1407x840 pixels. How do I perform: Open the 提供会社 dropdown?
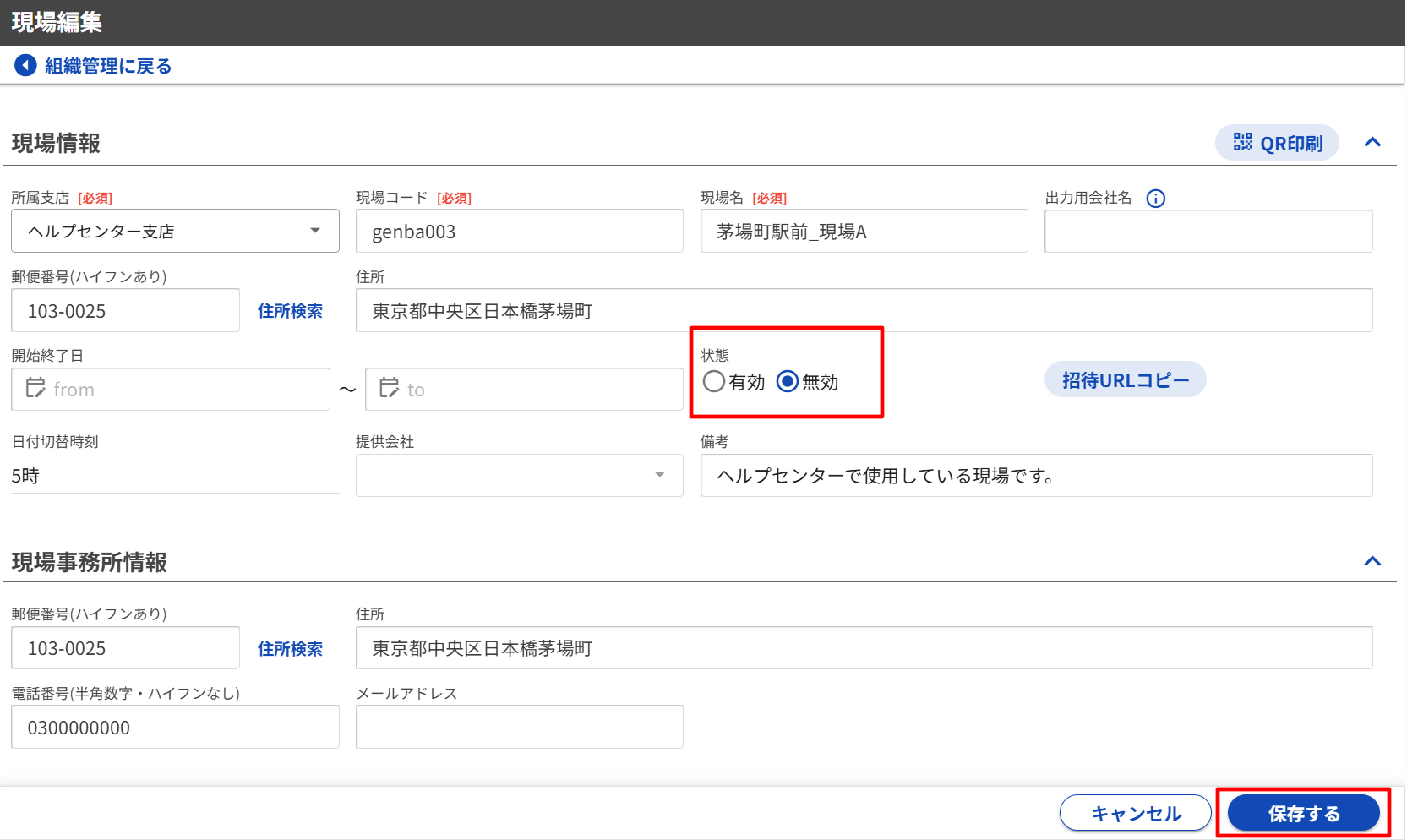click(519, 475)
